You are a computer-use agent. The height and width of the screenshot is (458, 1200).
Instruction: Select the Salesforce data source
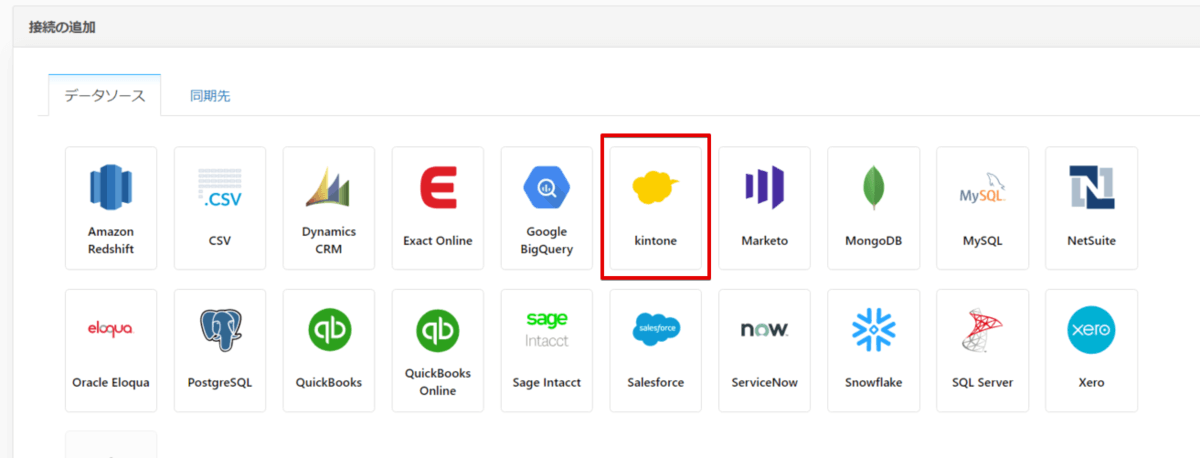[x=656, y=350]
